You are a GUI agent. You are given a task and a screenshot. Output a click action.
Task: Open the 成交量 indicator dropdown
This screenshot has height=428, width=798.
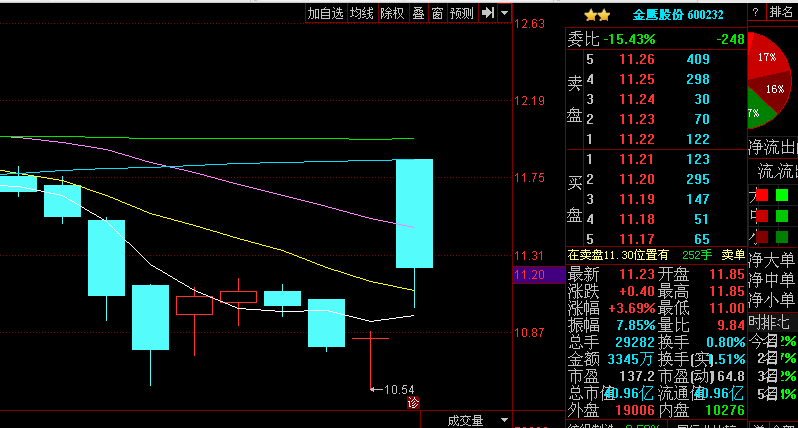coord(504,421)
